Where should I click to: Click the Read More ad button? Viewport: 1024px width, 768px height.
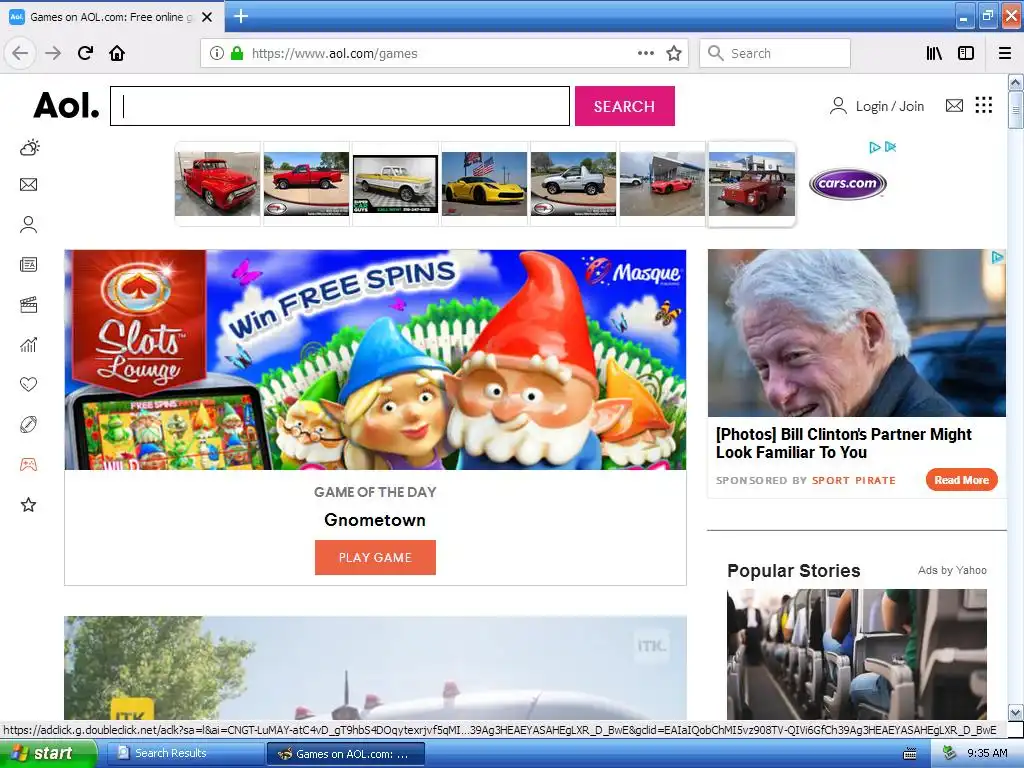coord(961,480)
